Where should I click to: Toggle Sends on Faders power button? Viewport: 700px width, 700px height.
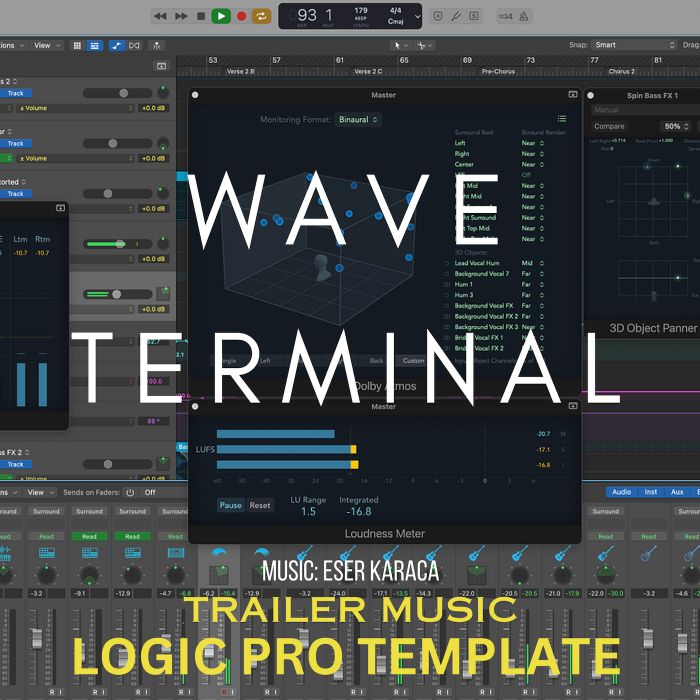[130, 492]
